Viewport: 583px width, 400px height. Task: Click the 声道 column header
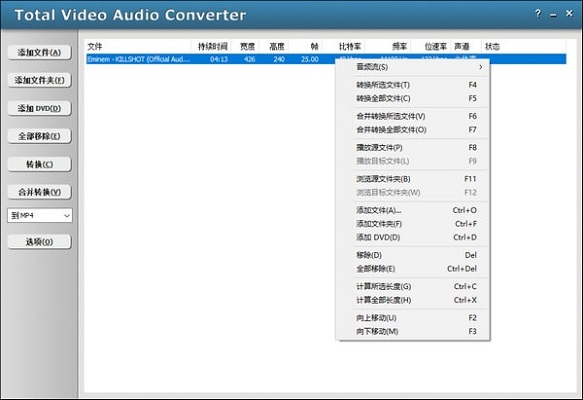466,46
